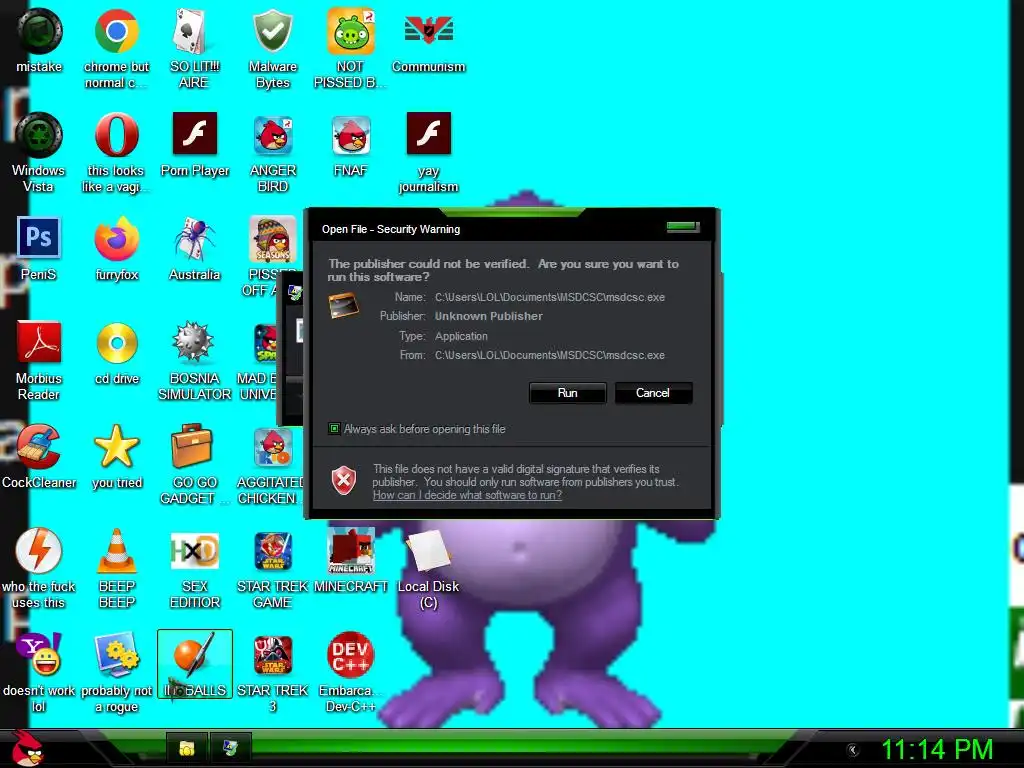The height and width of the screenshot is (768, 1024).
Task: Close the Security Warning dialog with green button
Action: 682,227
